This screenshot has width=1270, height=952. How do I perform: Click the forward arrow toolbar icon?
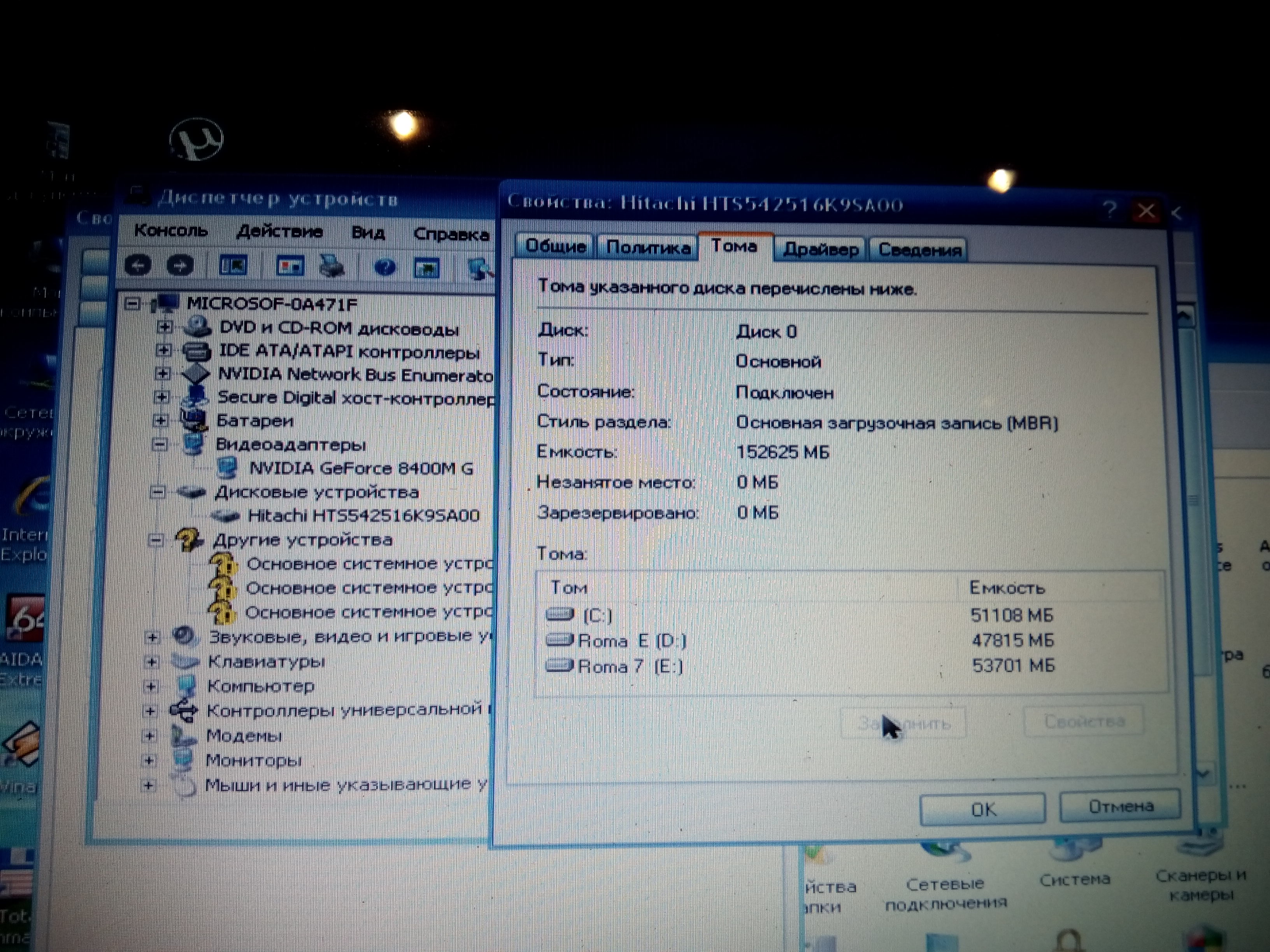tap(180, 266)
